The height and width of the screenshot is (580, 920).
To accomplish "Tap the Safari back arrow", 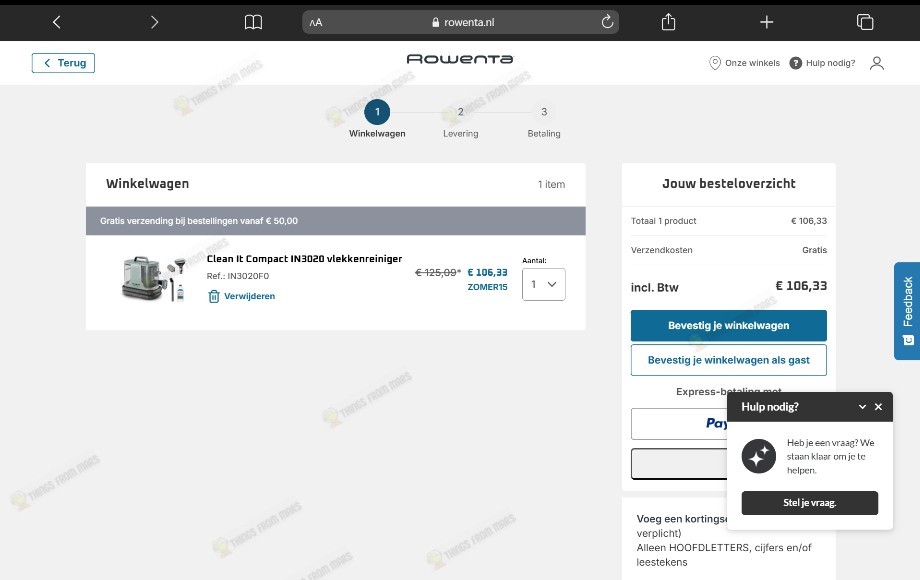I will pos(57,22).
